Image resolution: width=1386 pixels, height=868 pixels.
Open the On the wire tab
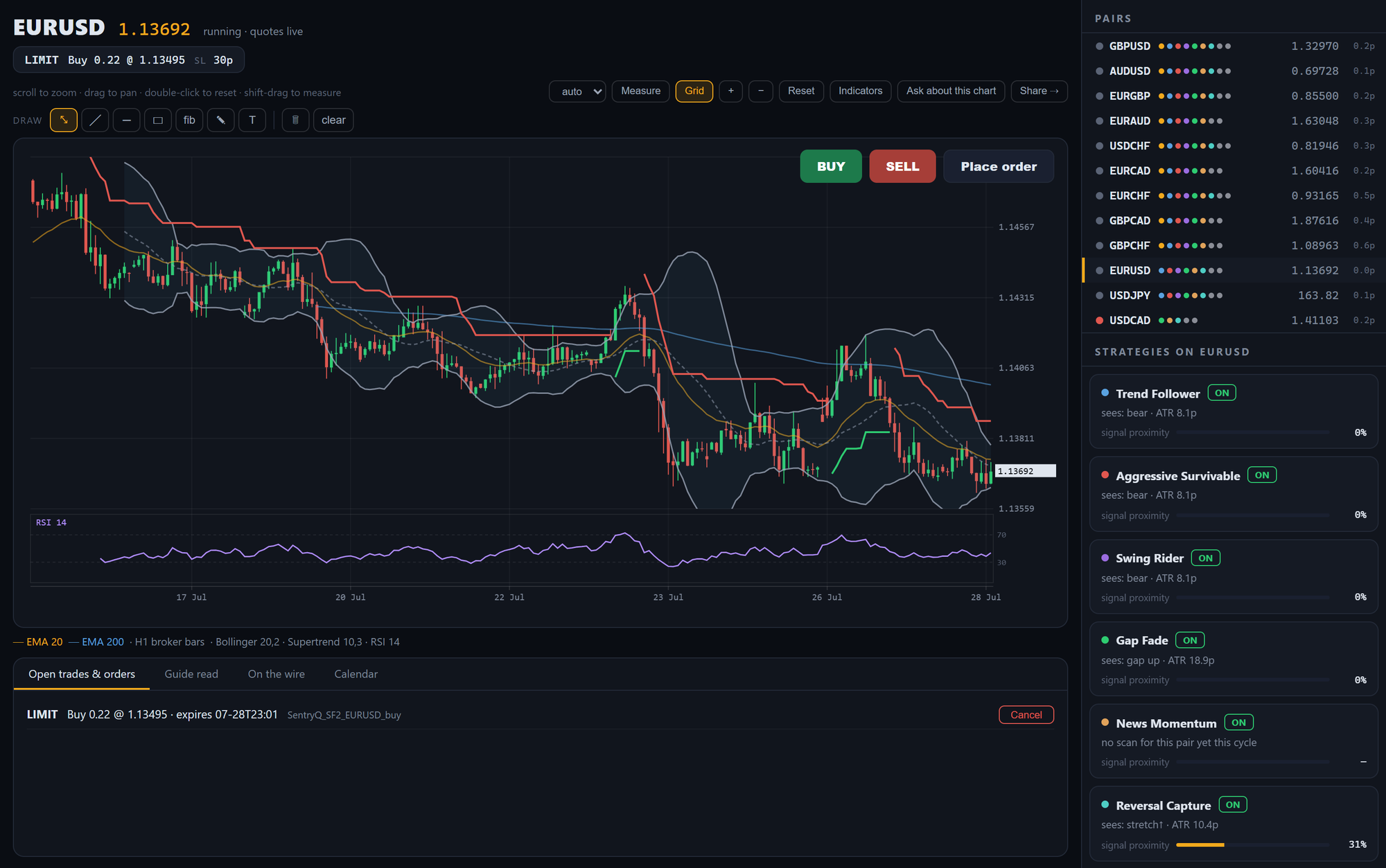tap(276, 674)
